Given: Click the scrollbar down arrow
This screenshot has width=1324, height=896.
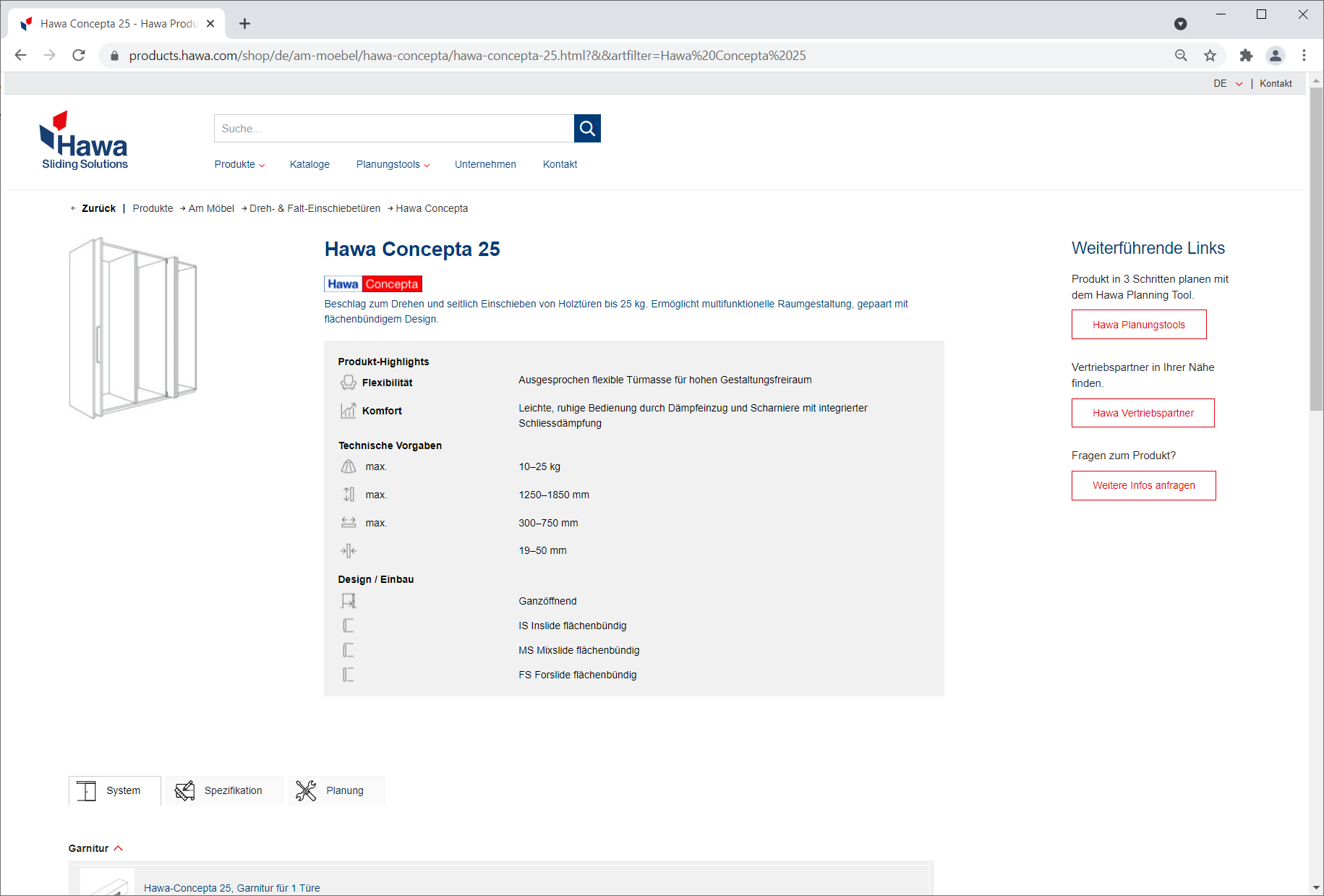Looking at the screenshot, I should [1316, 887].
